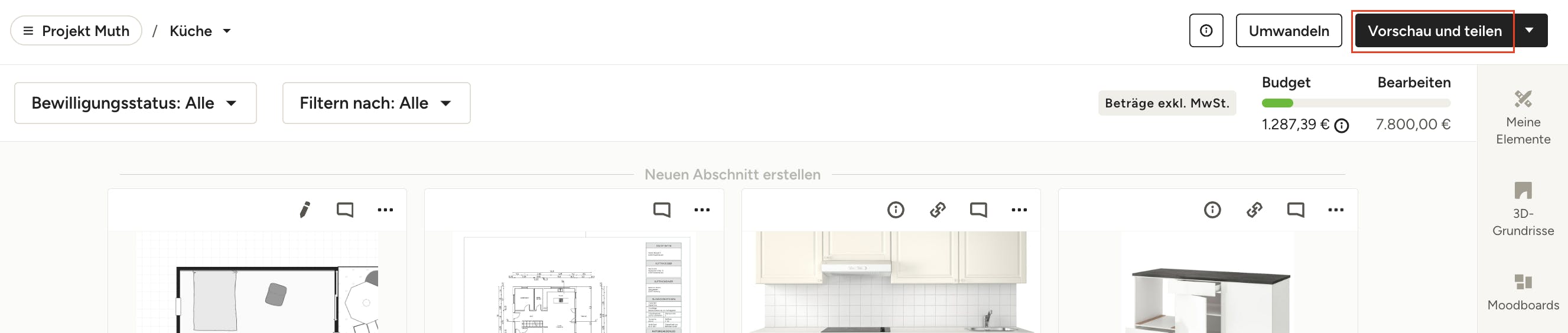
Task: Open 3D-Grundrisse panel in sidebar
Action: 1523,209
